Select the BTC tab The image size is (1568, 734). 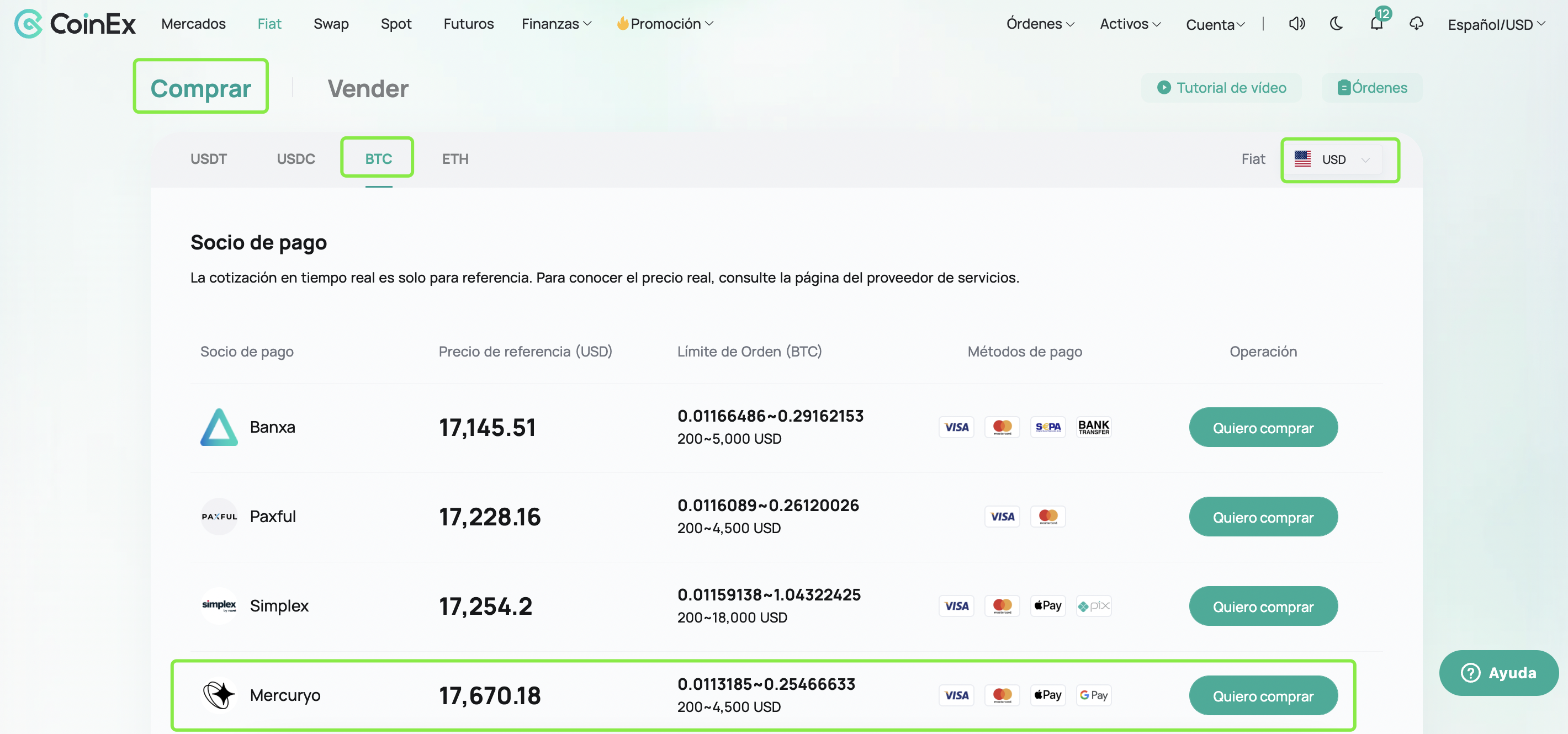tap(379, 159)
